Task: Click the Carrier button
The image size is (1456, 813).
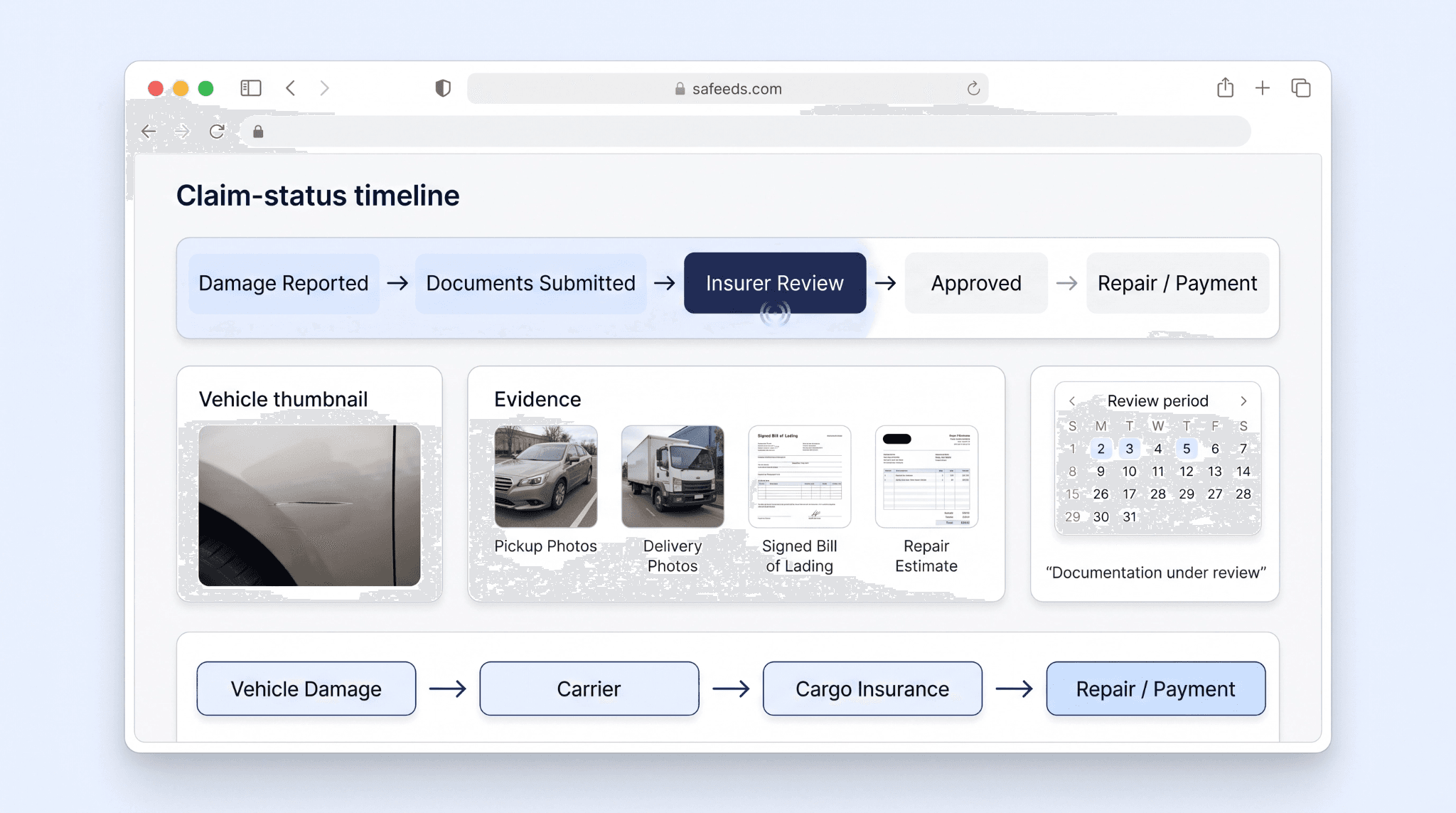Action: click(589, 689)
